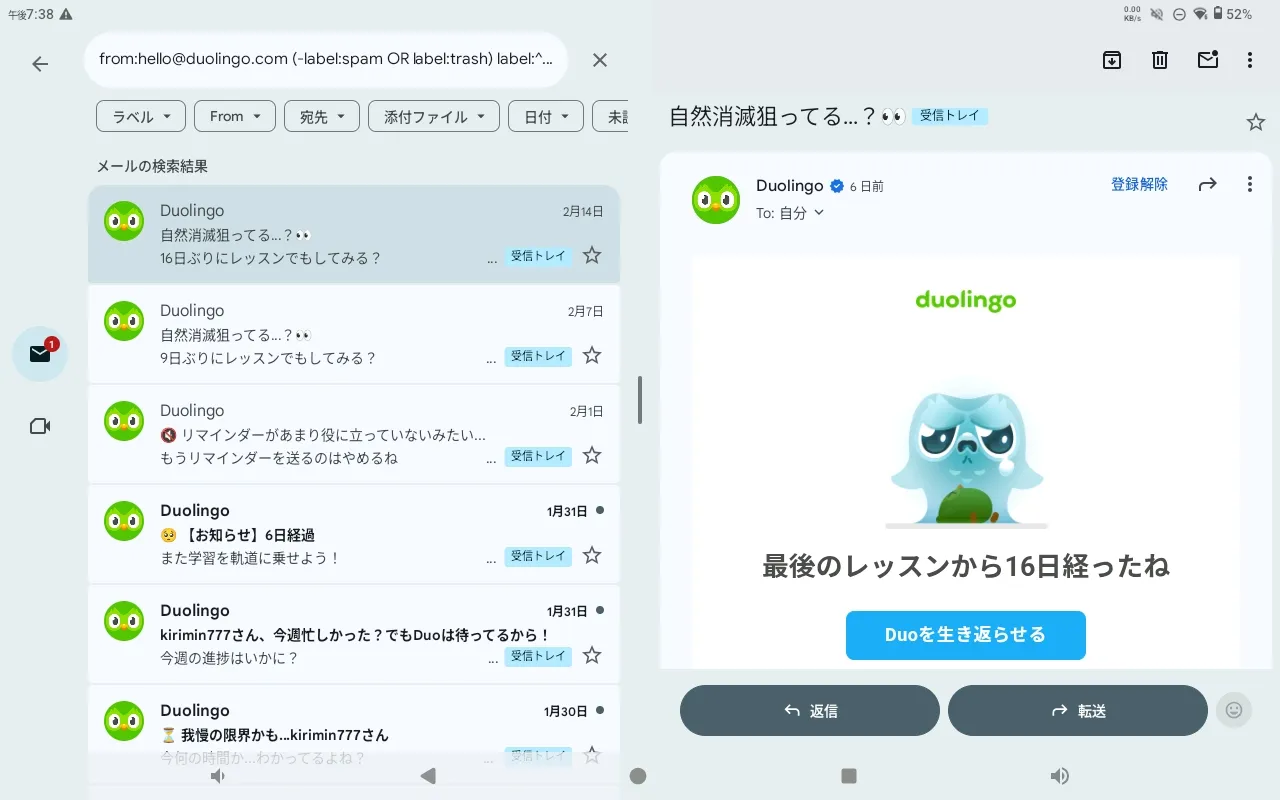Click 受信トレイ label on 2月14日 email
This screenshot has height=800, width=1280.
[x=538, y=256]
